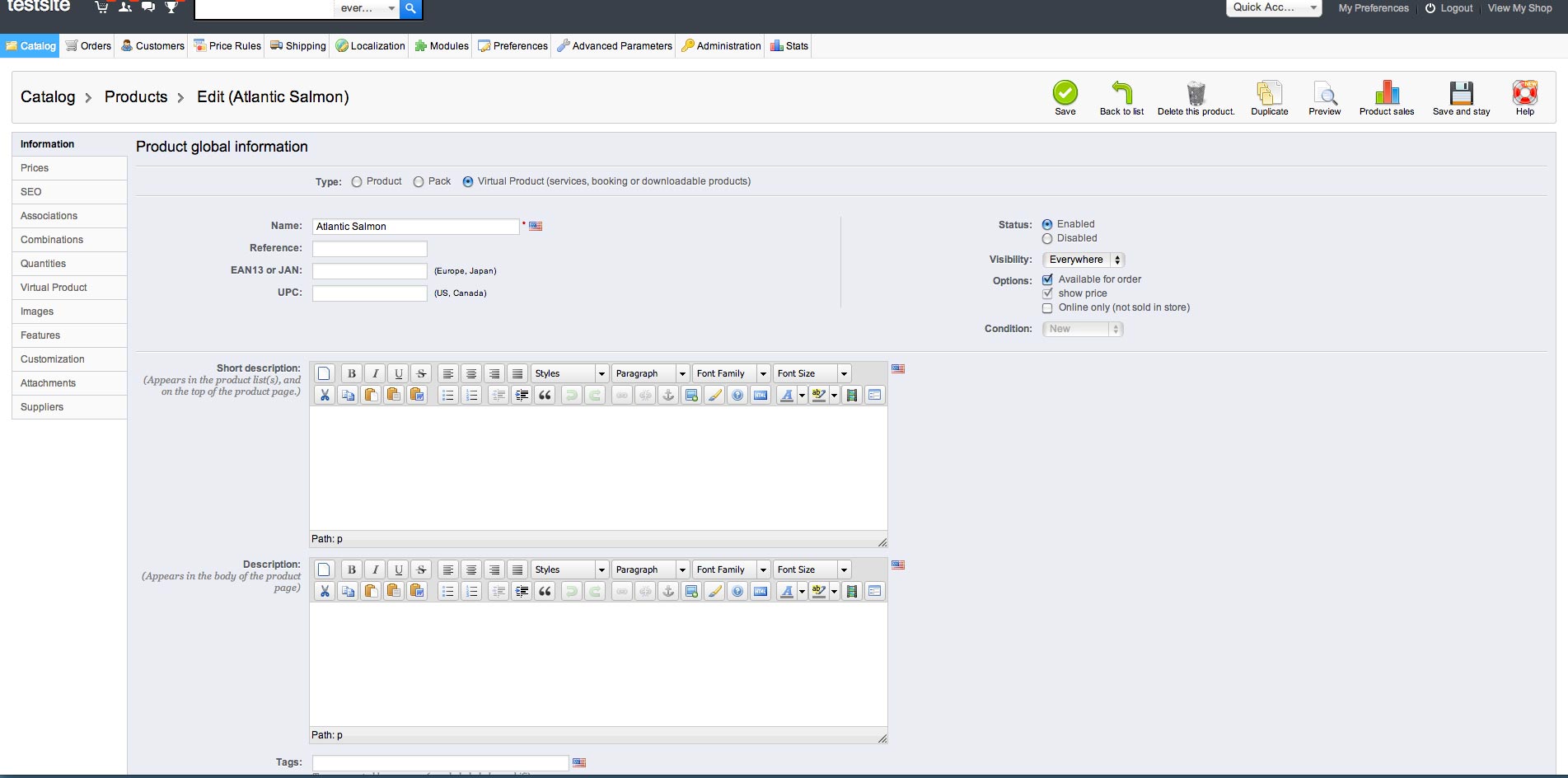Select the Product type radio button
Viewport: 1568px width, 778px height.
tap(357, 182)
